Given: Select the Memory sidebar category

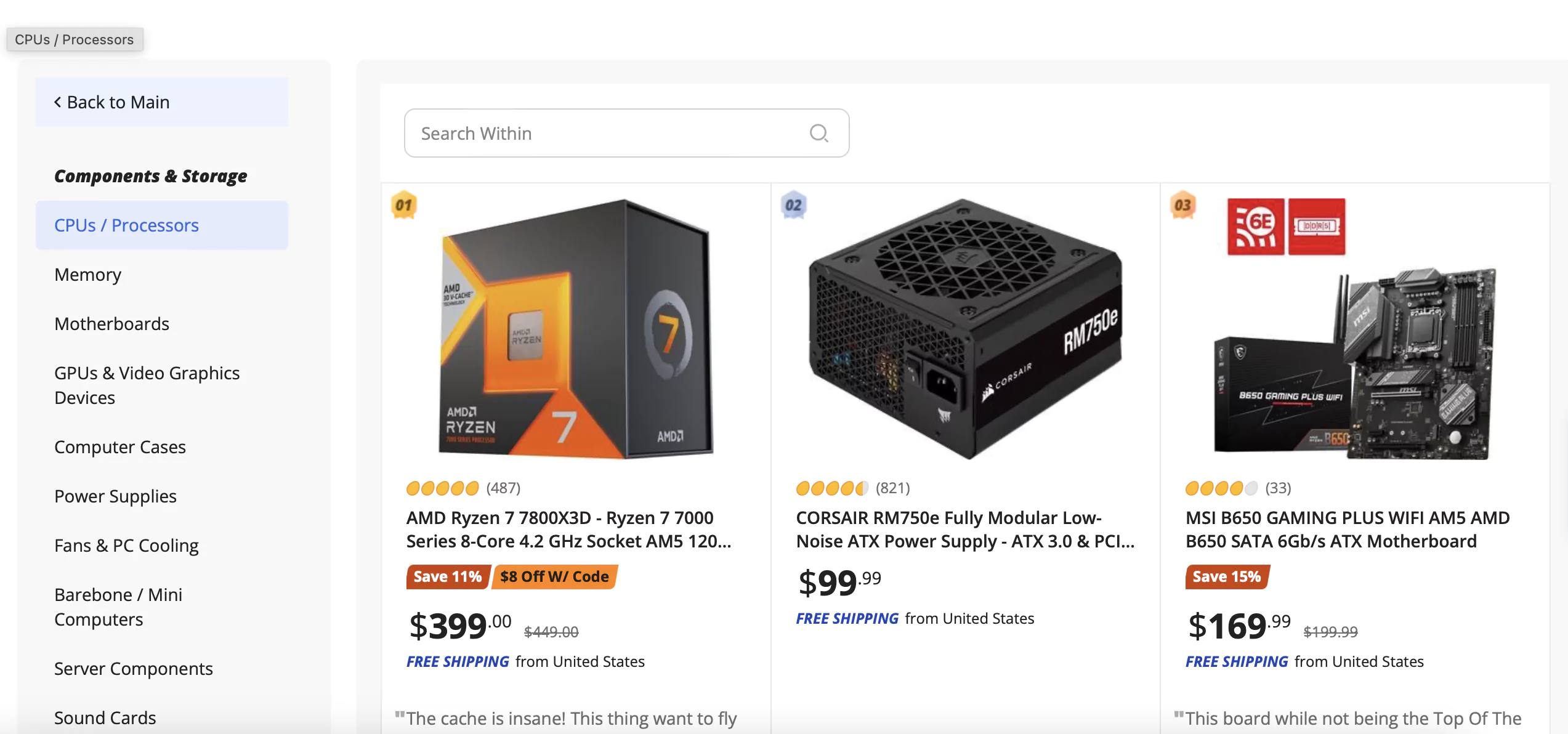Looking at the screenshot, I should tap(87, 273).
